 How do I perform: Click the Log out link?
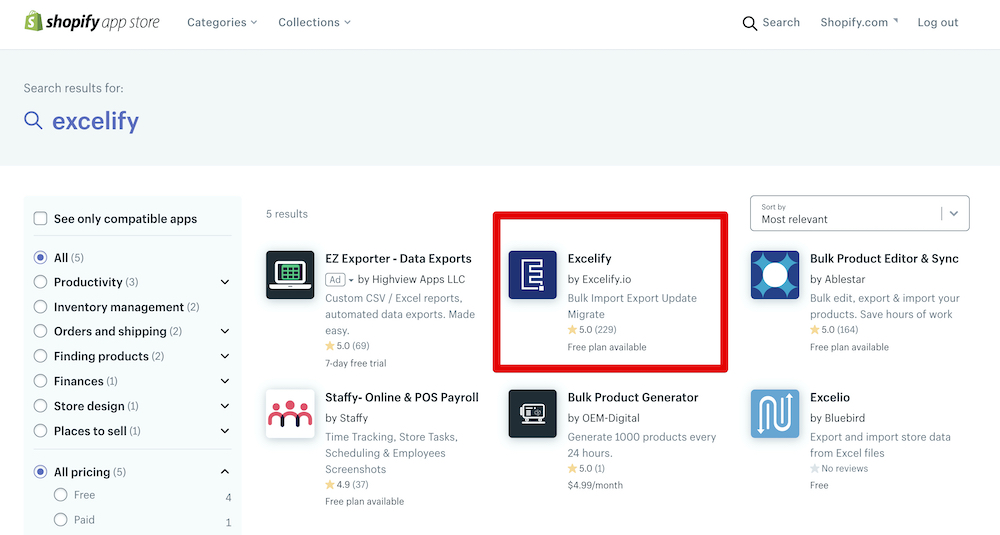pyautogui.click(x=938, y=22)
